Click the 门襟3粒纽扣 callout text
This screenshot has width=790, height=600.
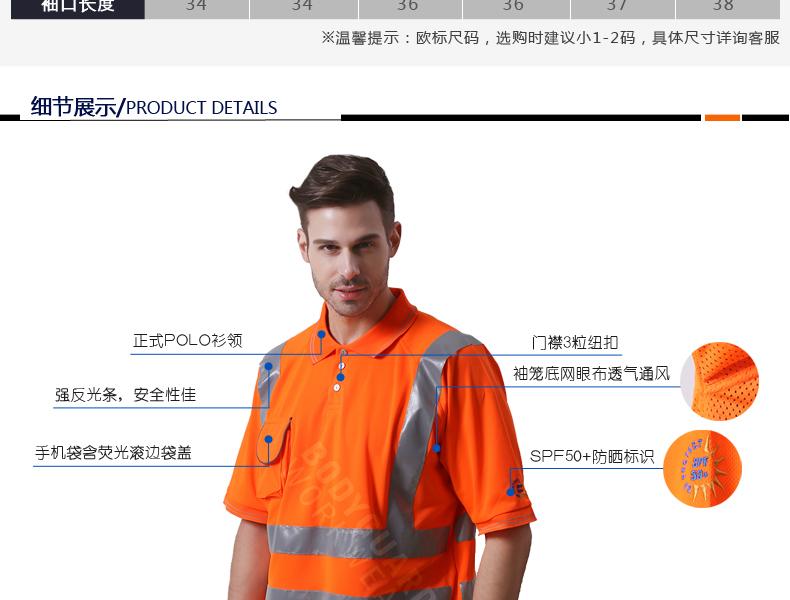click(x=575, y=343)
